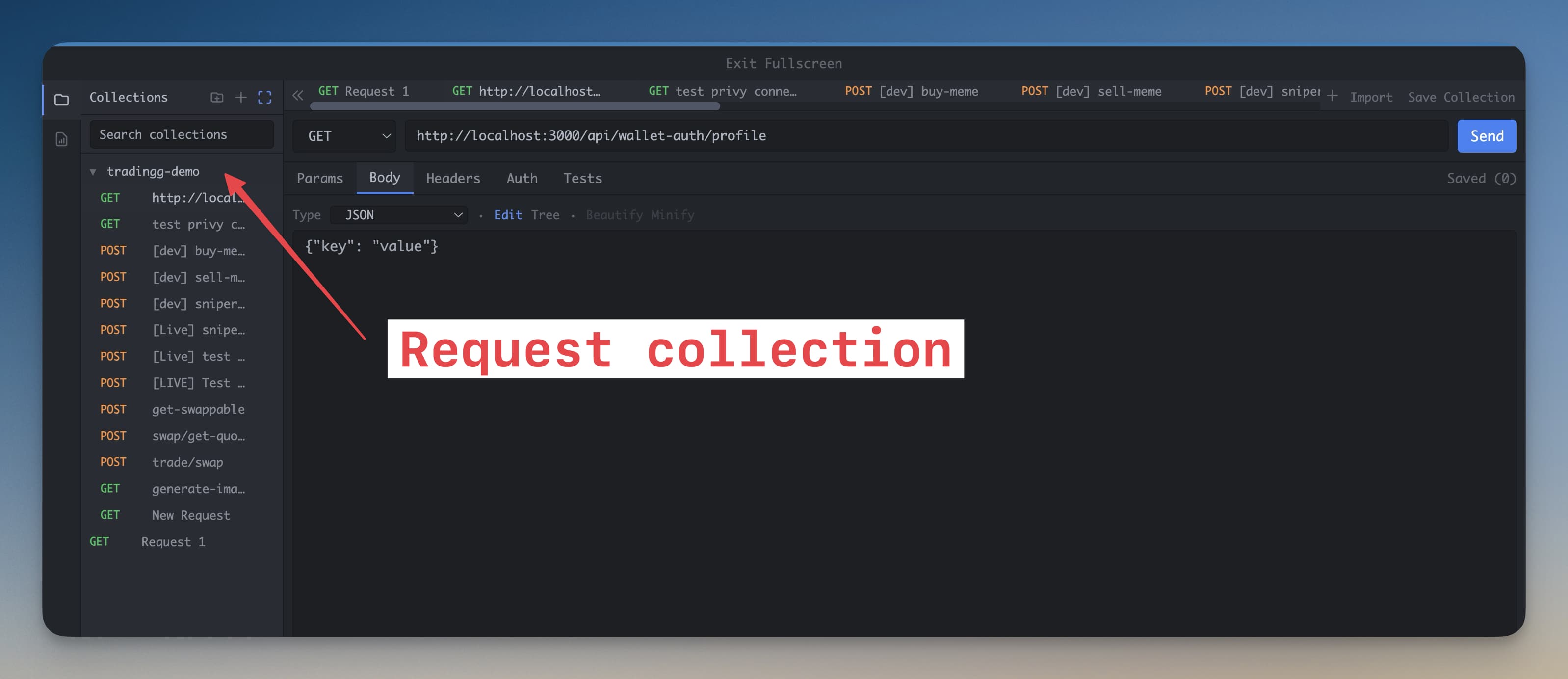
Task: Click Beautify to format JSON
Action: coord(614,215)
